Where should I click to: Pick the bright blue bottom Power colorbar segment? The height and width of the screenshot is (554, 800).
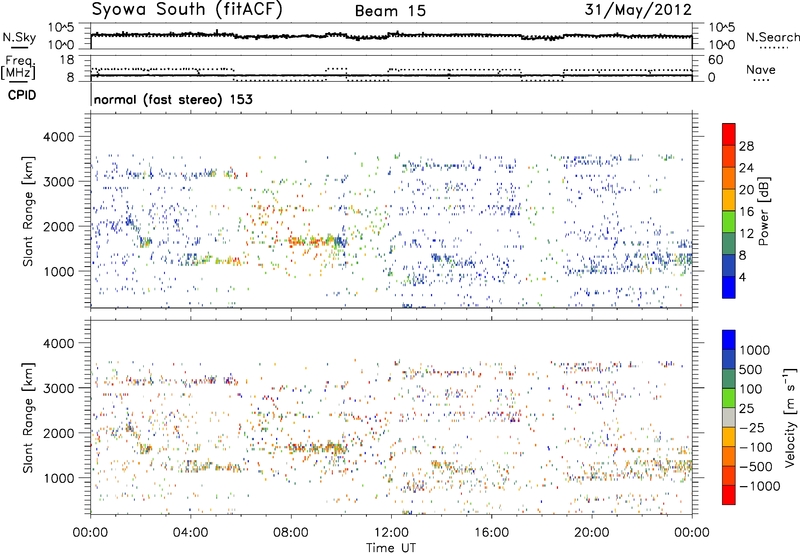coord(729,287)
